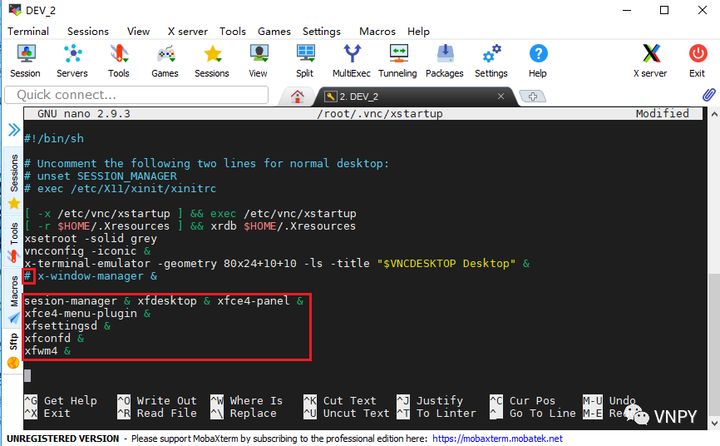The height and width of the screenshot is (446, 720).
Task: Click the '#!/bin/sh' line in nano
Action: [54, 138]
